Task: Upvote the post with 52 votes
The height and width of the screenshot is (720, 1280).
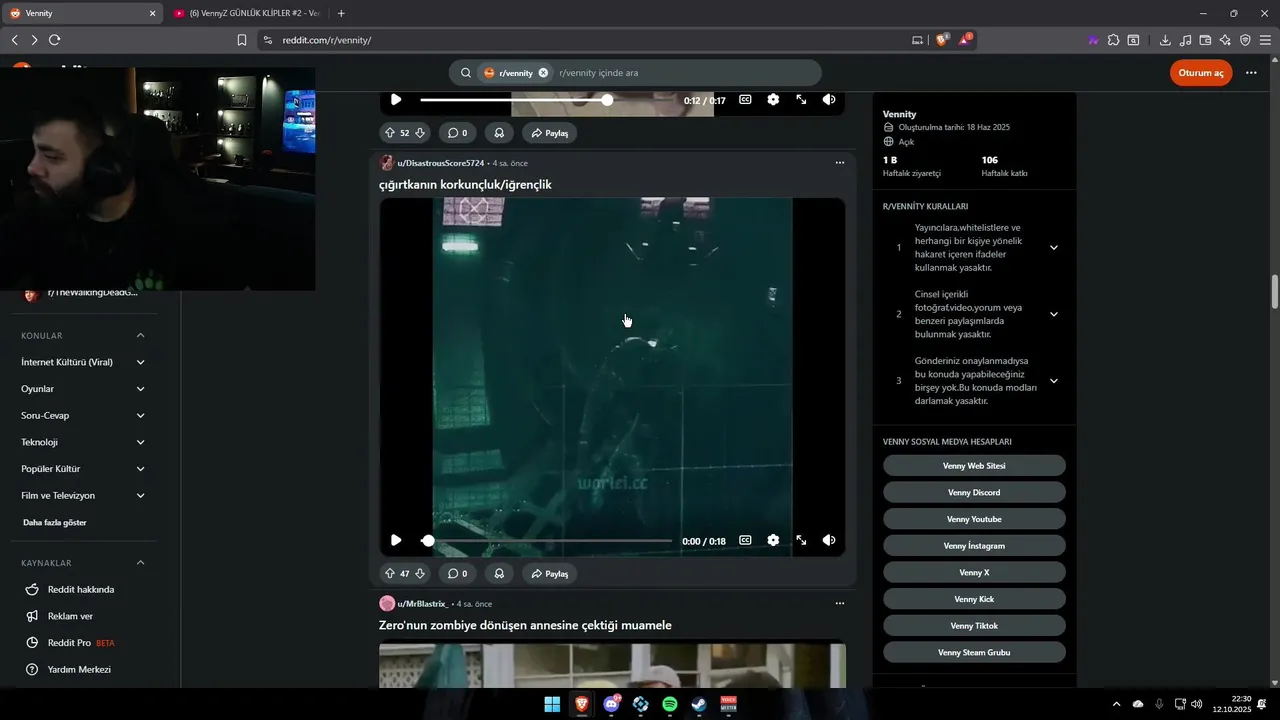Action: [390, 133]
